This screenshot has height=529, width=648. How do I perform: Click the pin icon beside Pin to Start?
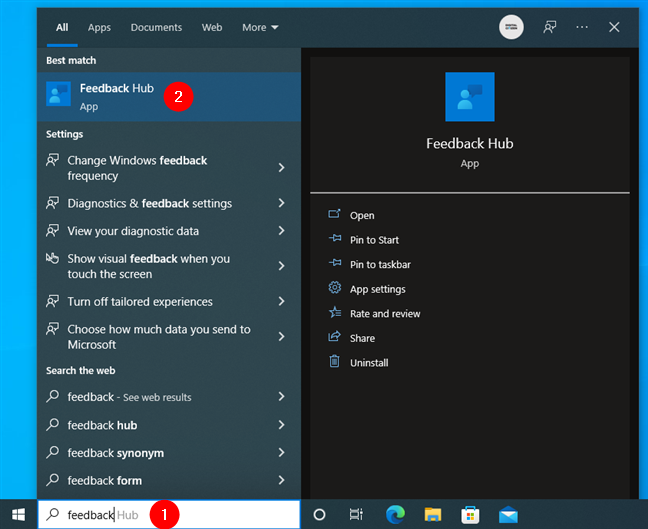[335, 238]
